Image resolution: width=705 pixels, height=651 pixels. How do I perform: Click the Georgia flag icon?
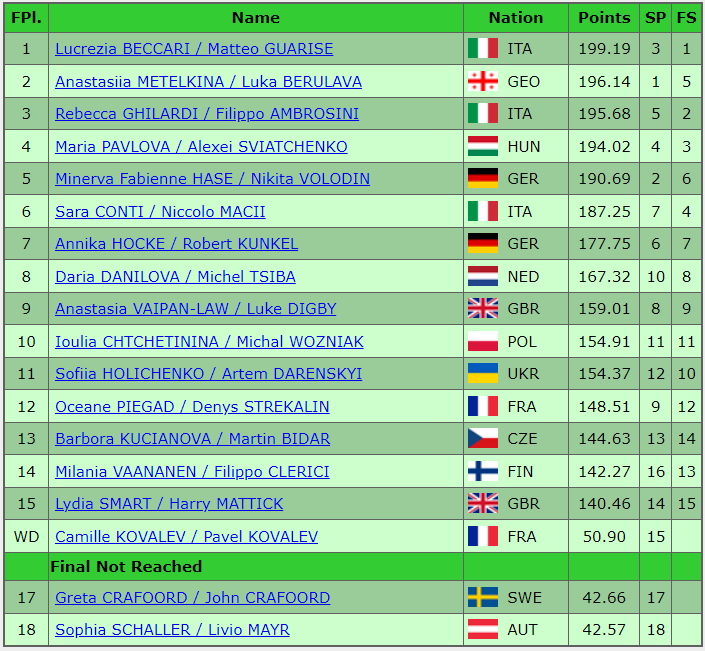[x=482, y=82]
